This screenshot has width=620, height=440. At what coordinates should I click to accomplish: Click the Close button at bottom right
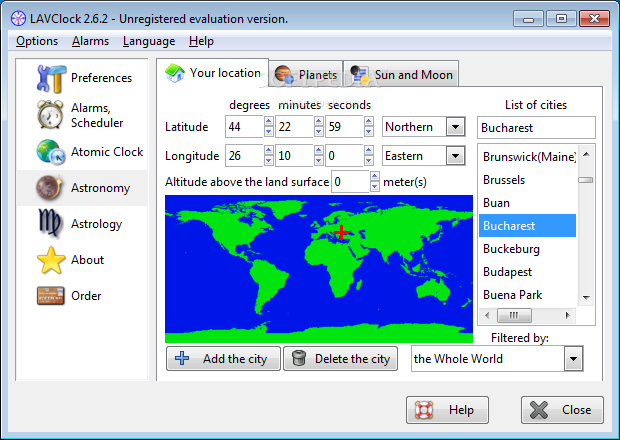pyautogui.click(x=562, y=410)
